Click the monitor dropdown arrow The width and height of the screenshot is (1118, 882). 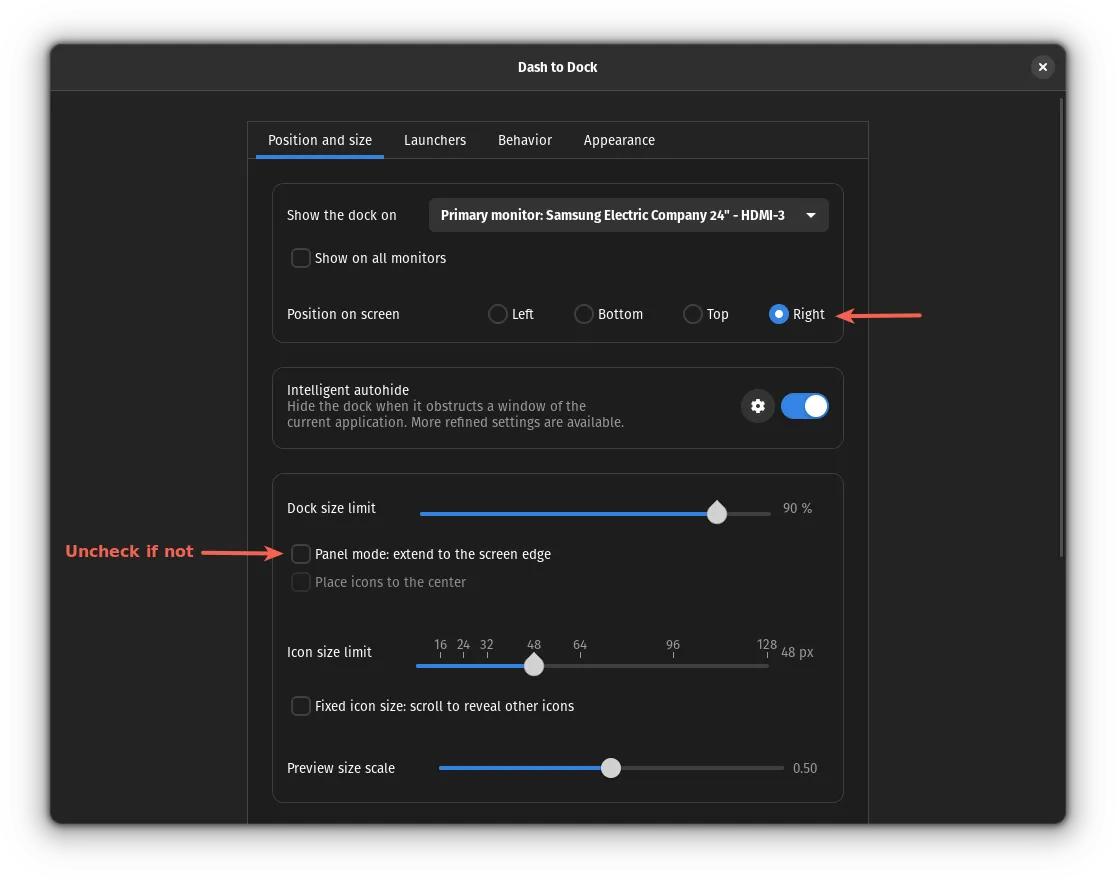(811, 215)
